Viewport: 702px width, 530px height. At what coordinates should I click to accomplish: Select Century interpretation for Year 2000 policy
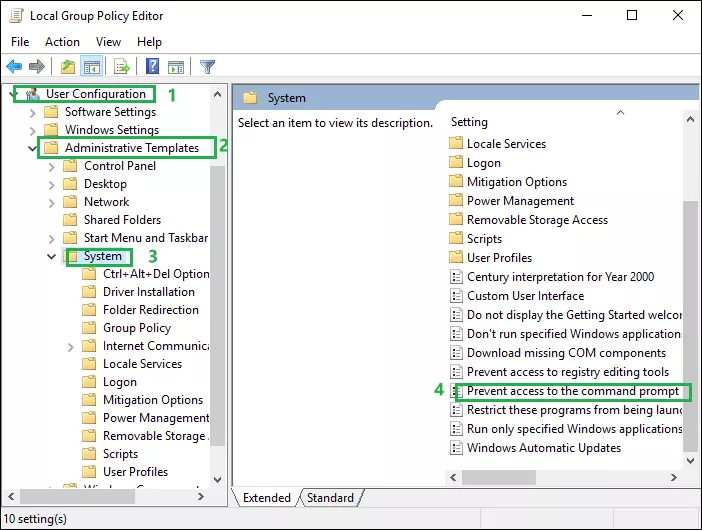point(560,277)
